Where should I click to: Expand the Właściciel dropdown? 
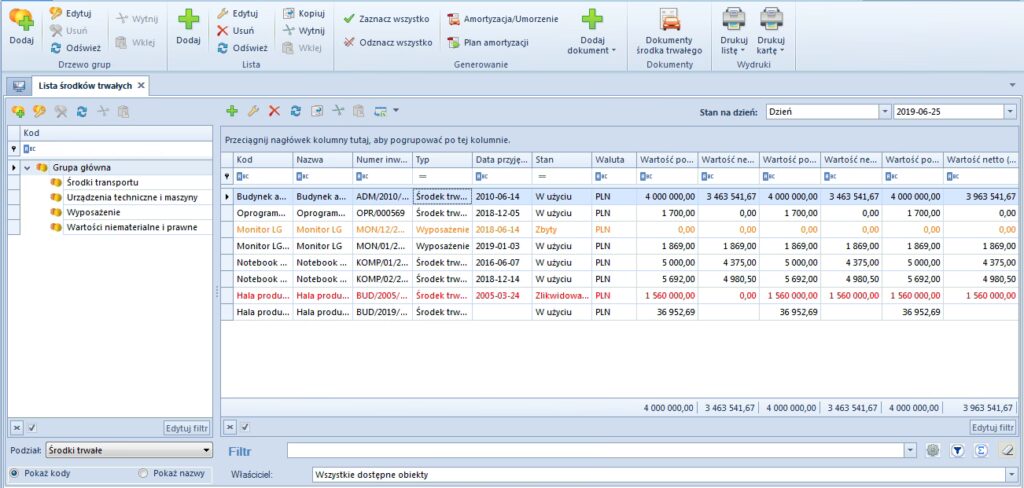1010,474
